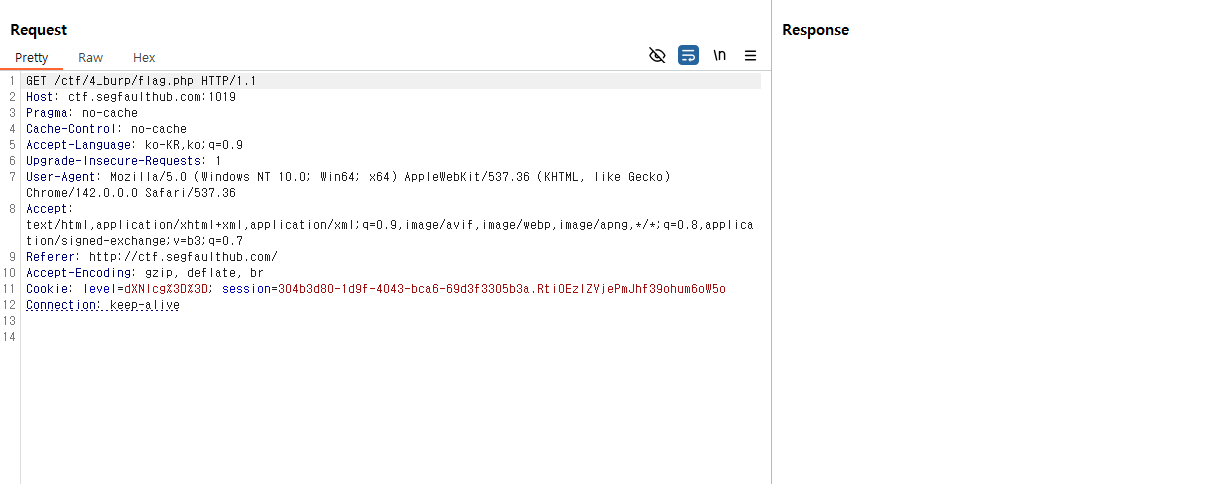Click the Referer URL http://ctf.segfaulthub.com/
Screen dimensions: 1217x484
(x=183, y=257)
